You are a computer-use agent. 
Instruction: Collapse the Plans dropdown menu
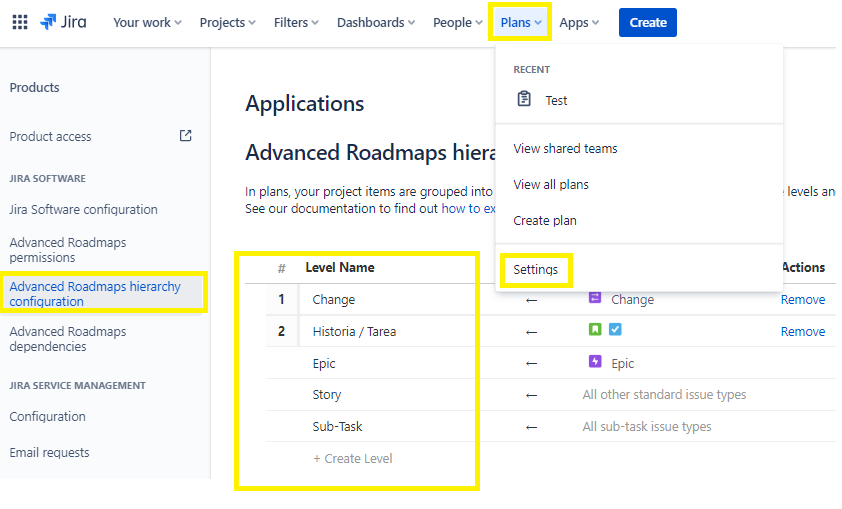tap(520, 23)
